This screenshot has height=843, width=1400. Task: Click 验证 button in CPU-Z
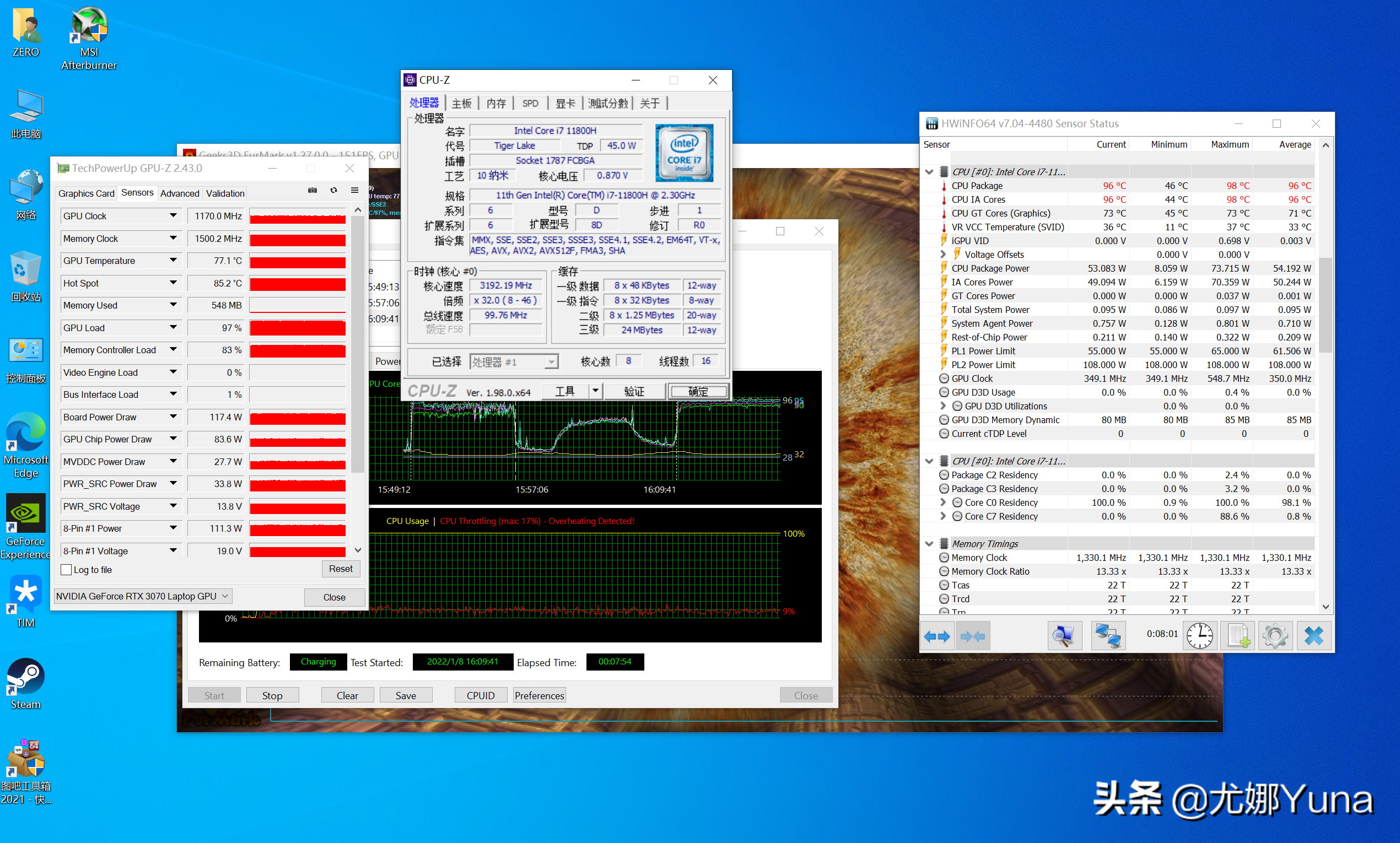(x=634, y=391)
